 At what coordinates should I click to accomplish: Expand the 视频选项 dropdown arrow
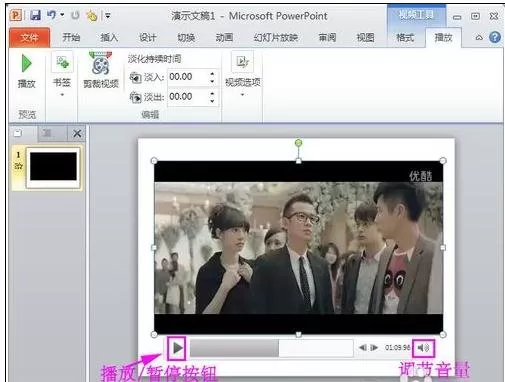click(242, 95)
